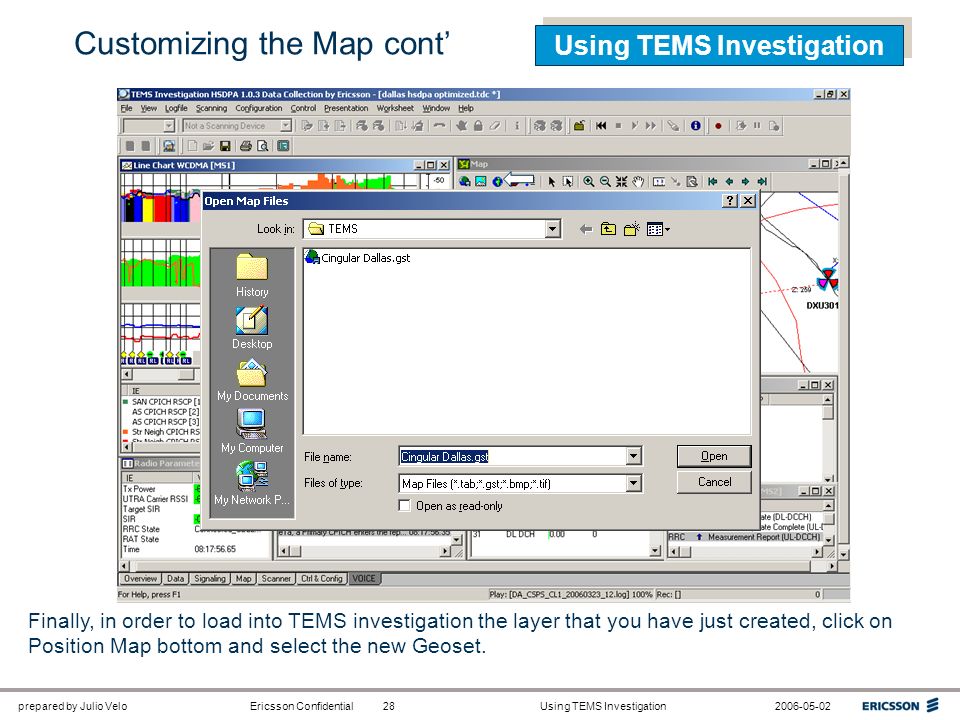Image resolution: width=960 pixels, height=720 pixels.
Task: Select the area selection tool in Map toolbar
Action: 568,181
